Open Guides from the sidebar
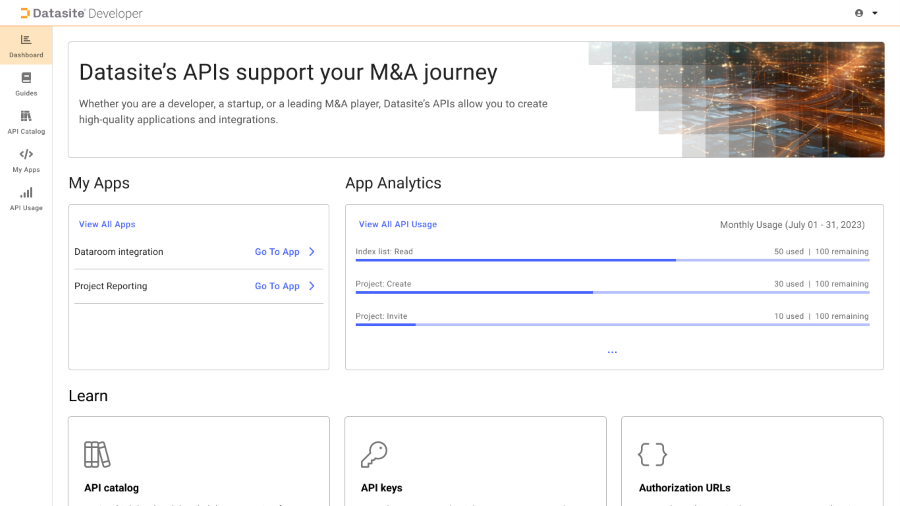The width and height of the screenshot is (900, 506). 26,78
